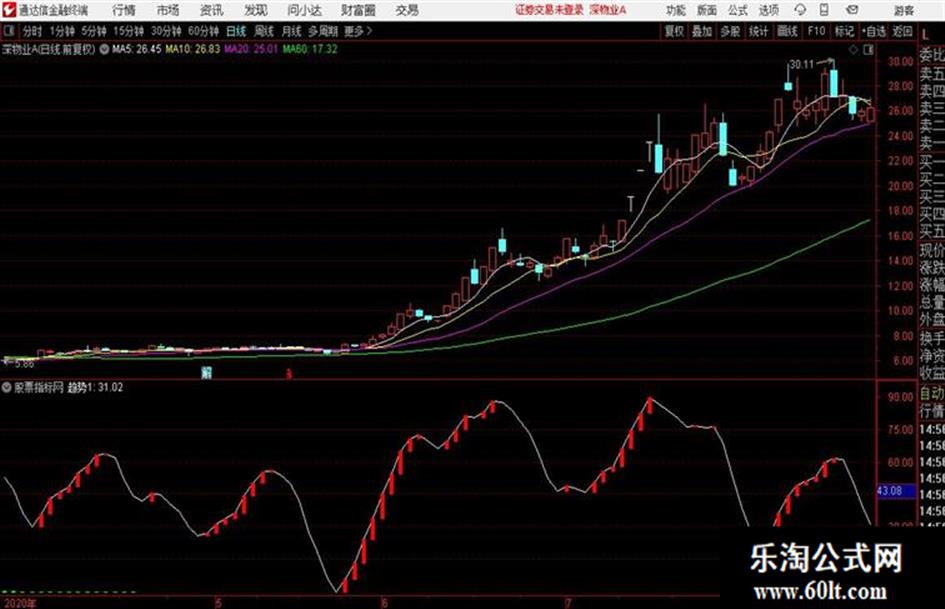Screen dimensions: 945x609
Task: Click the 返回 back button
Action: tap(902, 31)
